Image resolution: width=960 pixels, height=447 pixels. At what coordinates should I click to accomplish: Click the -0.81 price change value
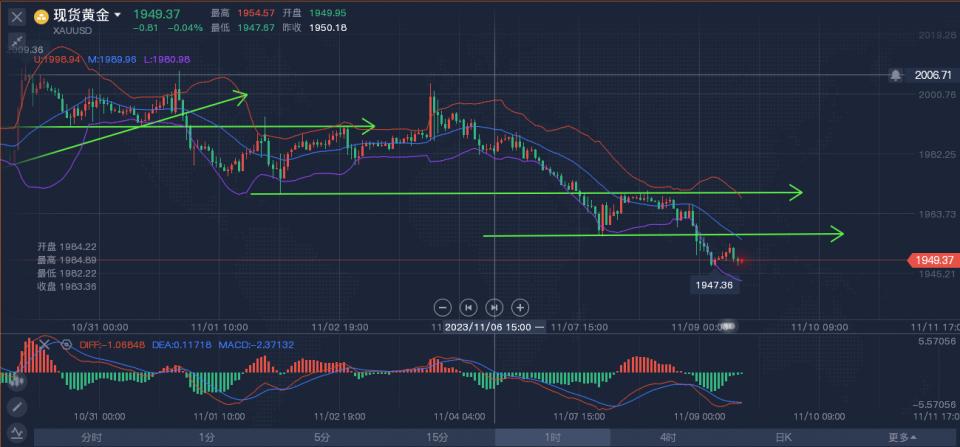coord(147,28)
